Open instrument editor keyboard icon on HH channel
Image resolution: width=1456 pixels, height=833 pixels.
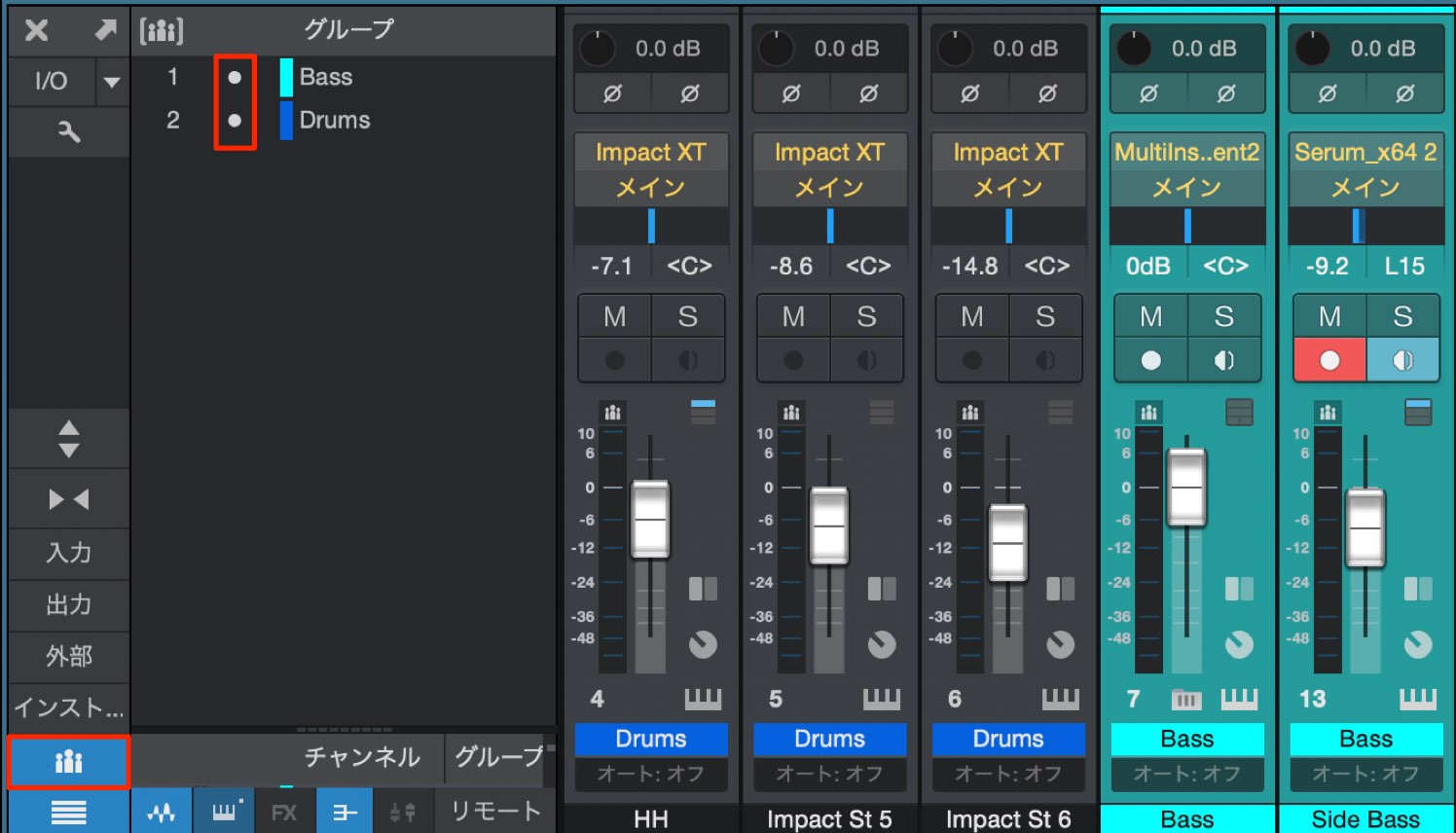coord(703,699)
